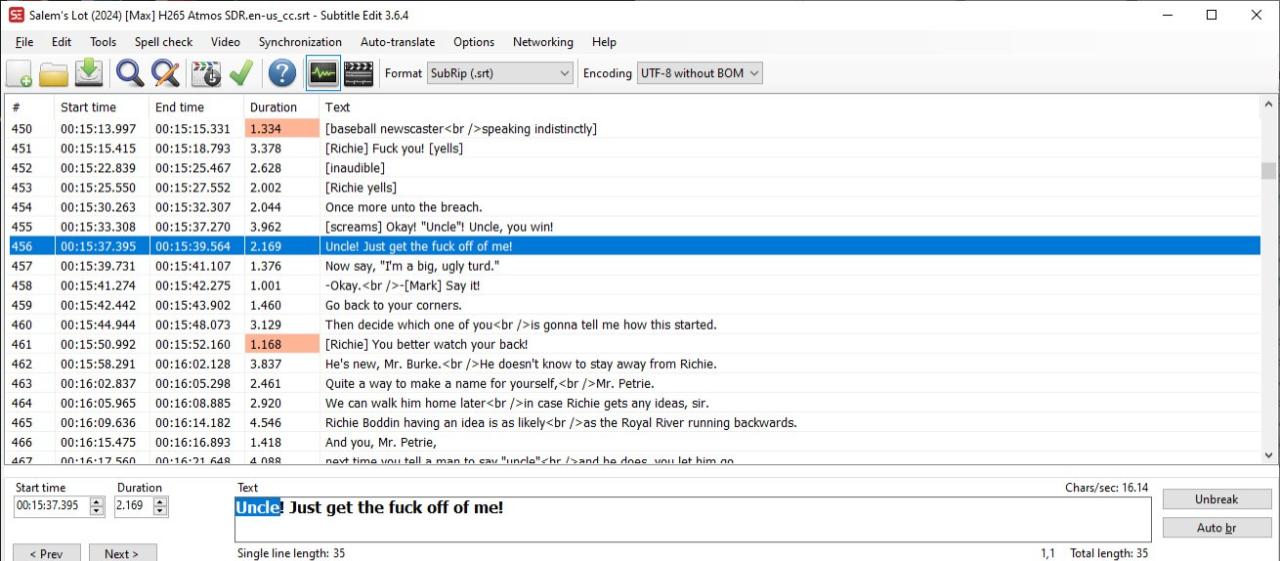
Task: Toggle the video player clapperboard icon
Action: pos(358,73)
